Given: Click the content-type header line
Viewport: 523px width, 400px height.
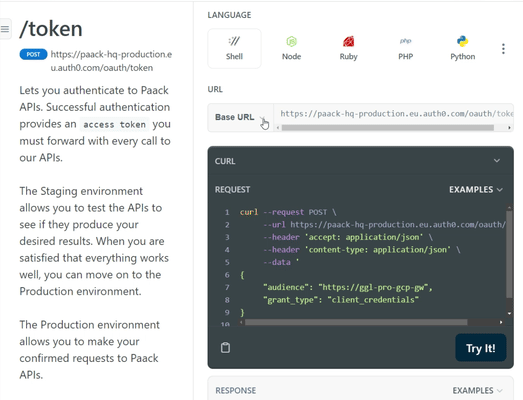Looking at the screenshot, I should coord(362,250).
